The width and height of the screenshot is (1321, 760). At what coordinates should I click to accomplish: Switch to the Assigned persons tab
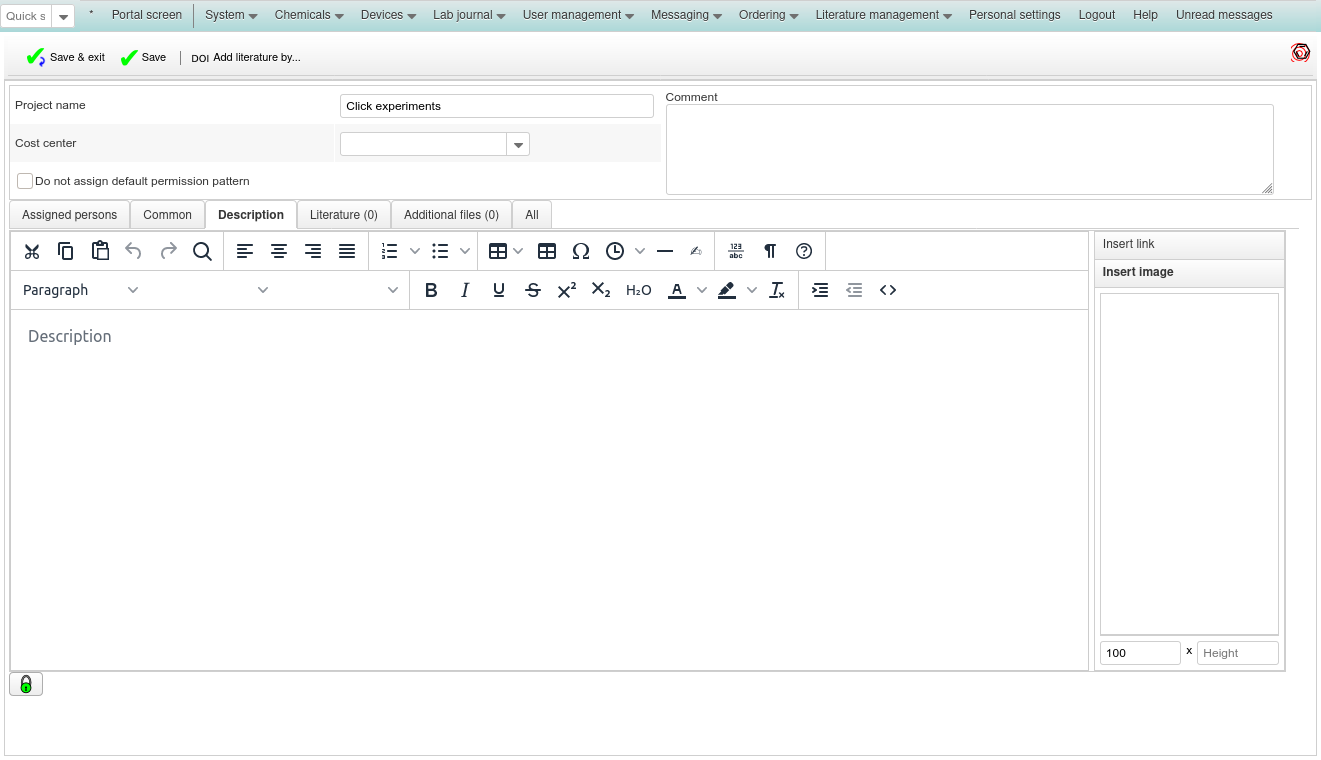69,215
